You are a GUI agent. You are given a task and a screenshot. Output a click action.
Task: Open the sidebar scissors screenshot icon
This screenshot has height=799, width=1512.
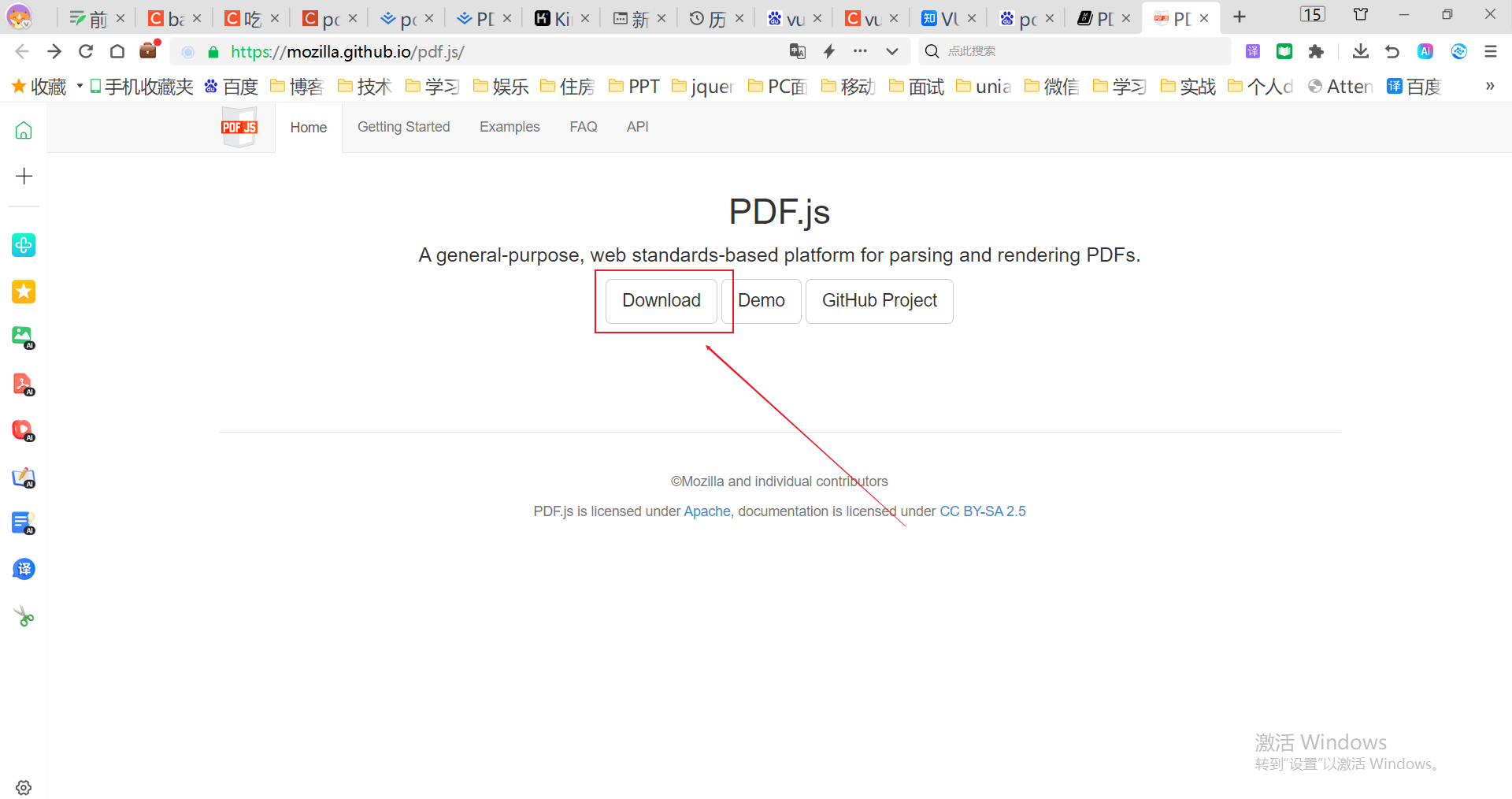click(24, 616)
